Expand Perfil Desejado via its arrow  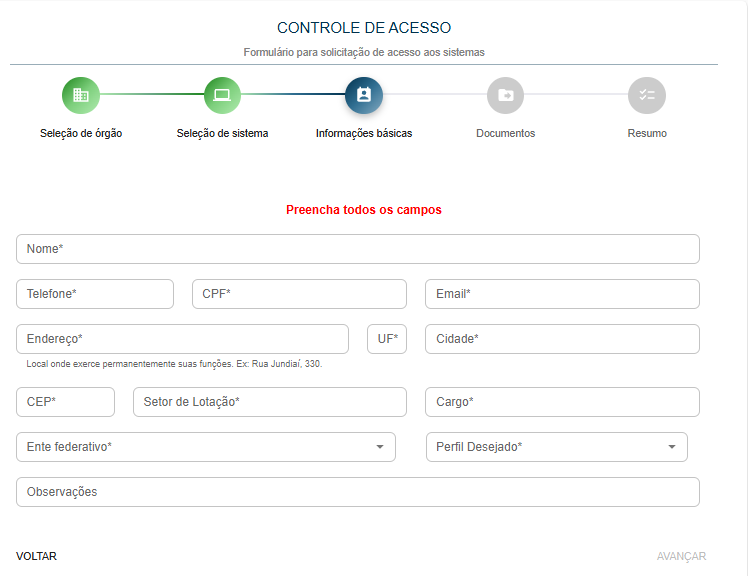(x=672, y=447)
